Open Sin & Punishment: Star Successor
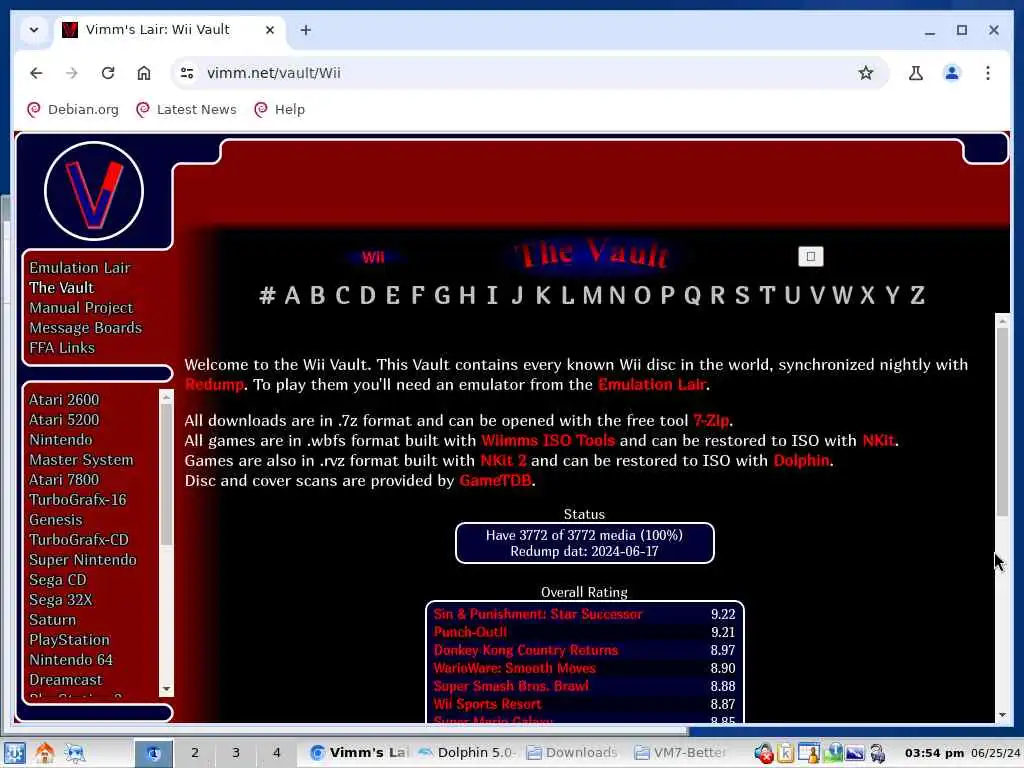The width and height of the screenshot is (1024, 768). 538,615
